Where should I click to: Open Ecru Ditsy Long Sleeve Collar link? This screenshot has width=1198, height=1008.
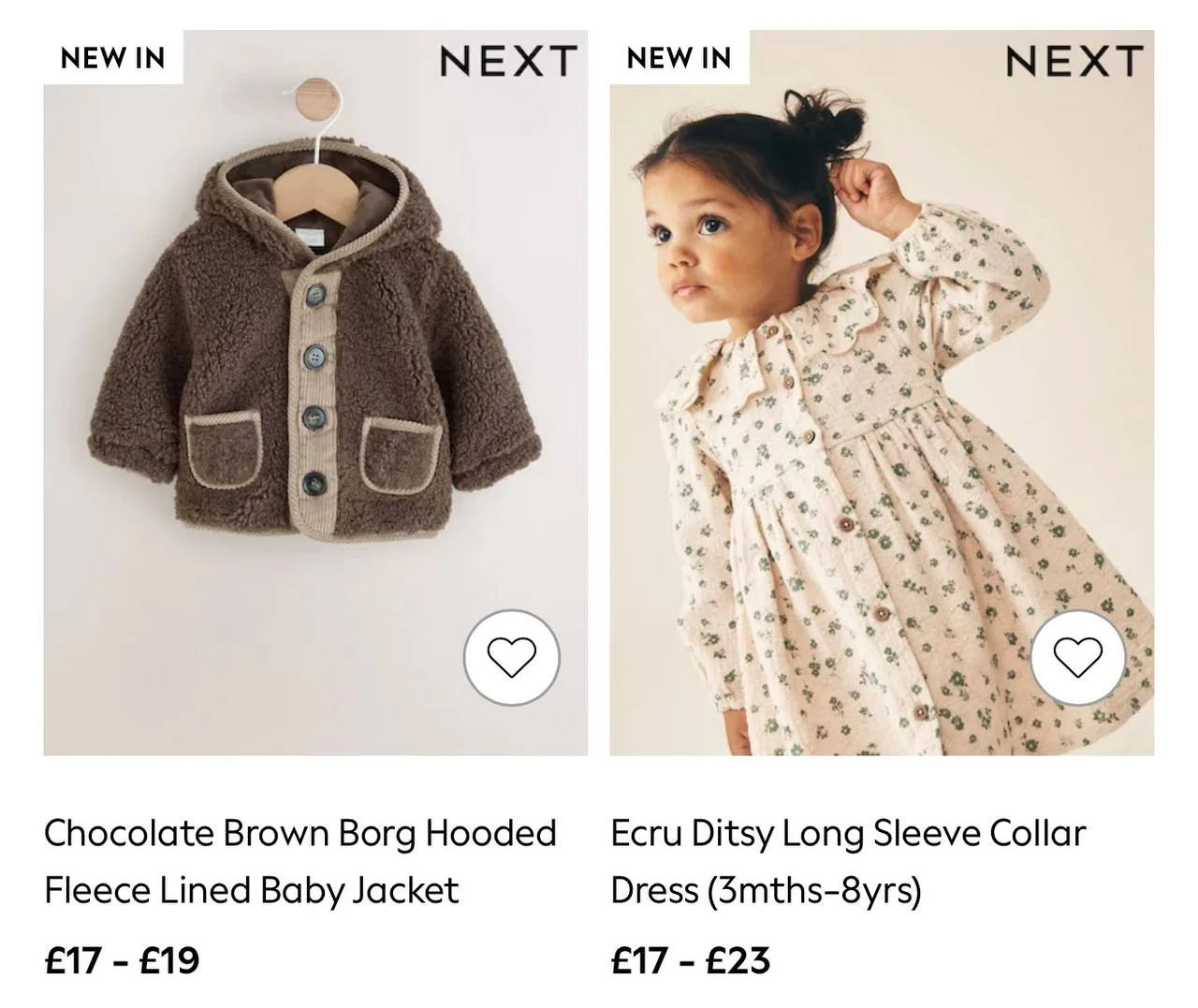tap(848, 833)
